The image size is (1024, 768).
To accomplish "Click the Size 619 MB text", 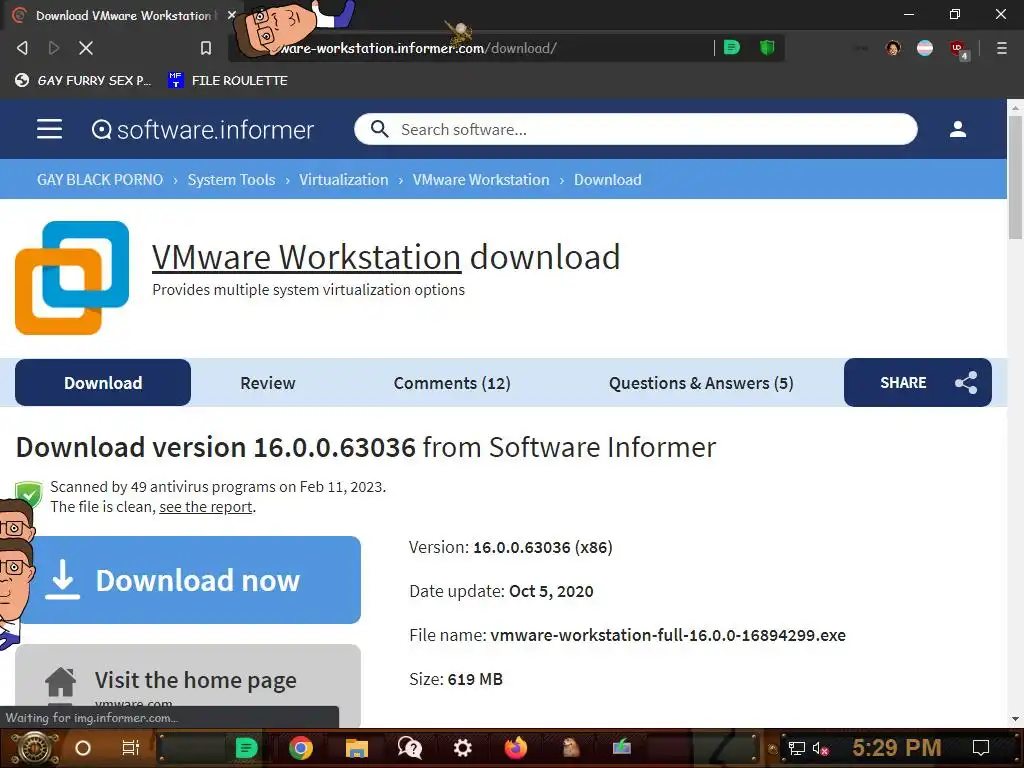I will pos(456,679).
